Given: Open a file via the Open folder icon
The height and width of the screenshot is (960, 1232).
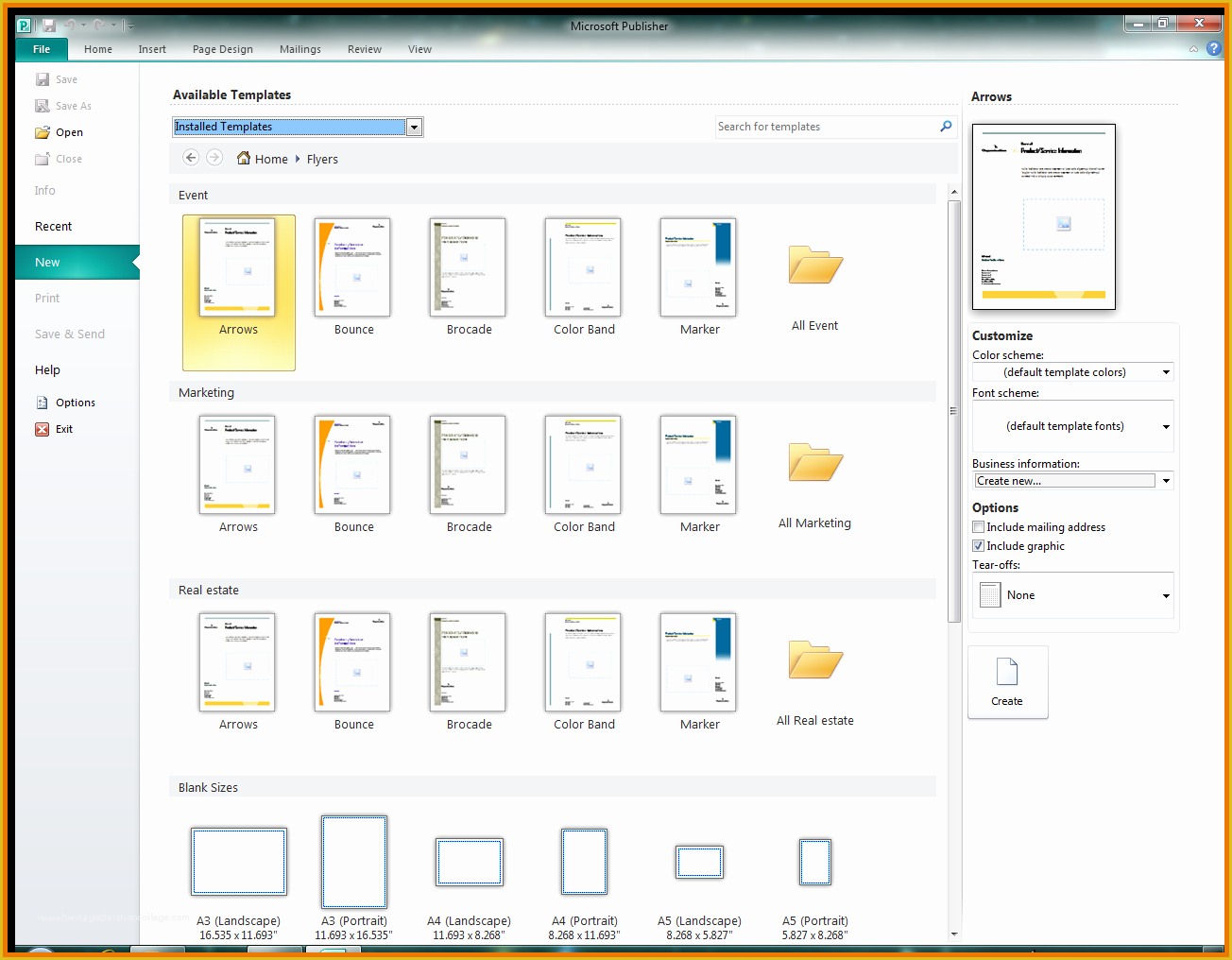Looking at the screenshot, I should (43, 132).
